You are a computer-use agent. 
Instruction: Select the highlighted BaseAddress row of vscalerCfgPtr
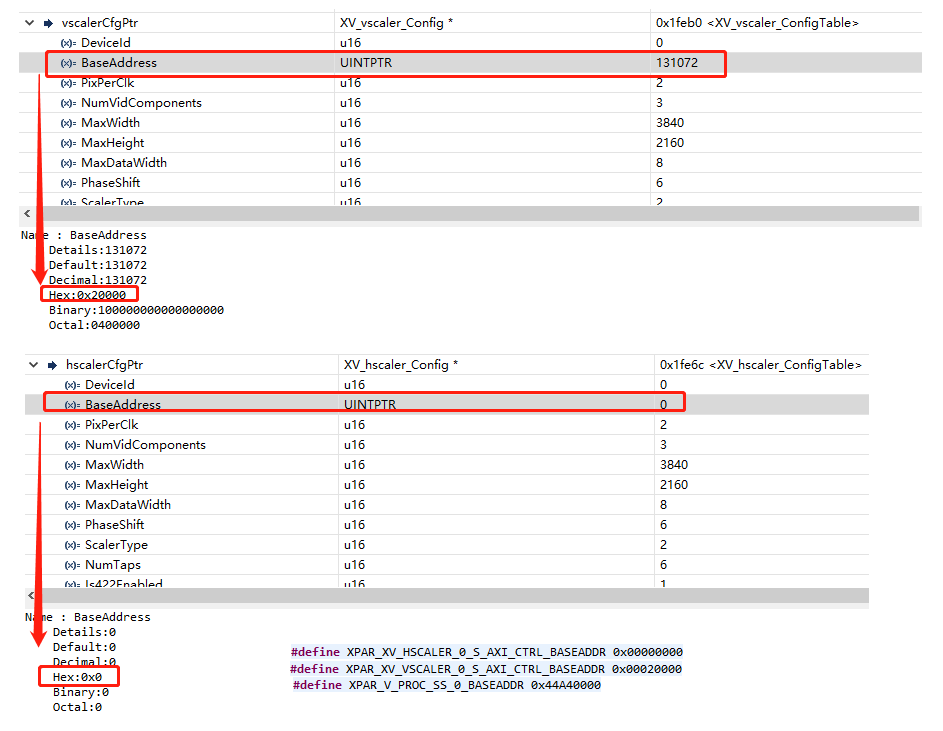[x=200, y=62]
